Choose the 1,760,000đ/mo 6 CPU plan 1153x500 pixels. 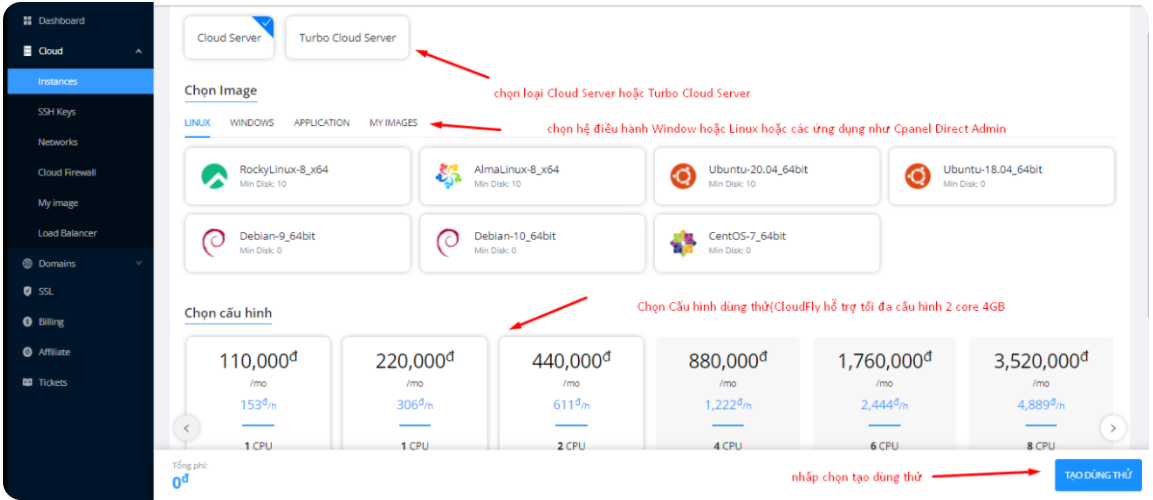[885, 393]
